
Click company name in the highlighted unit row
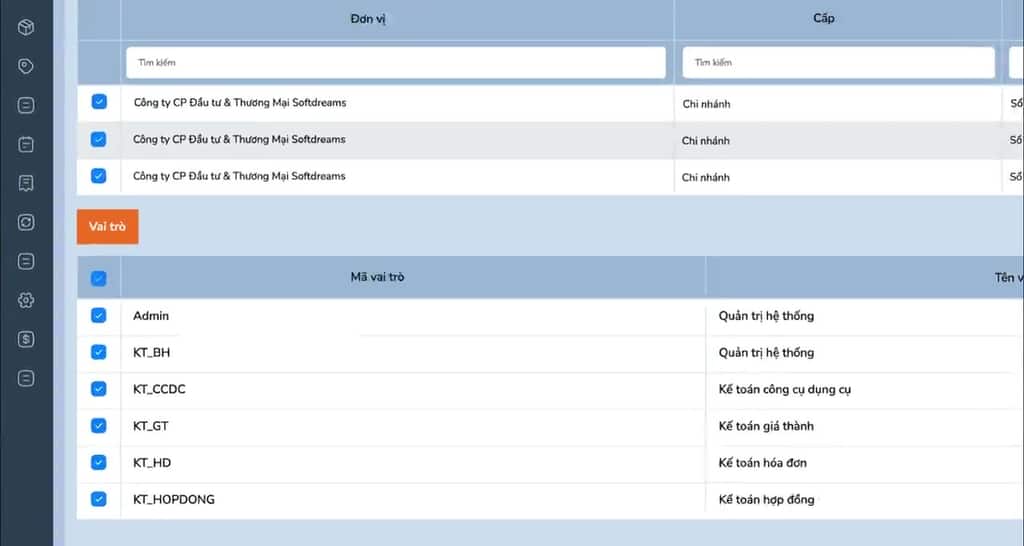pyautogui.click(x=239, y=139)
